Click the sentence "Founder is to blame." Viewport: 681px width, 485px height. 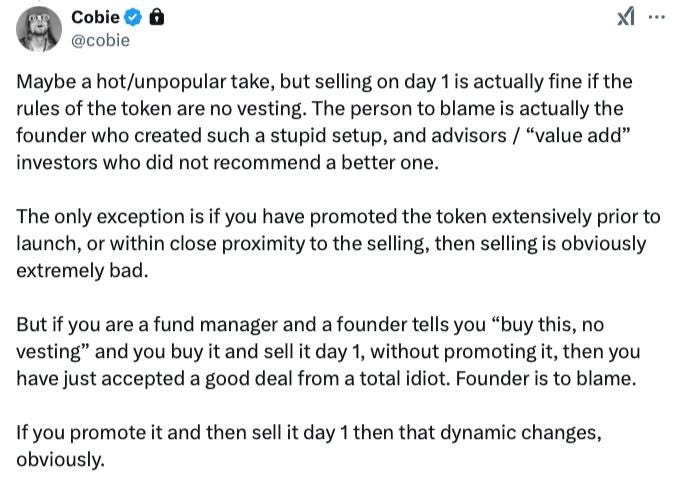(x=546, y=378)
